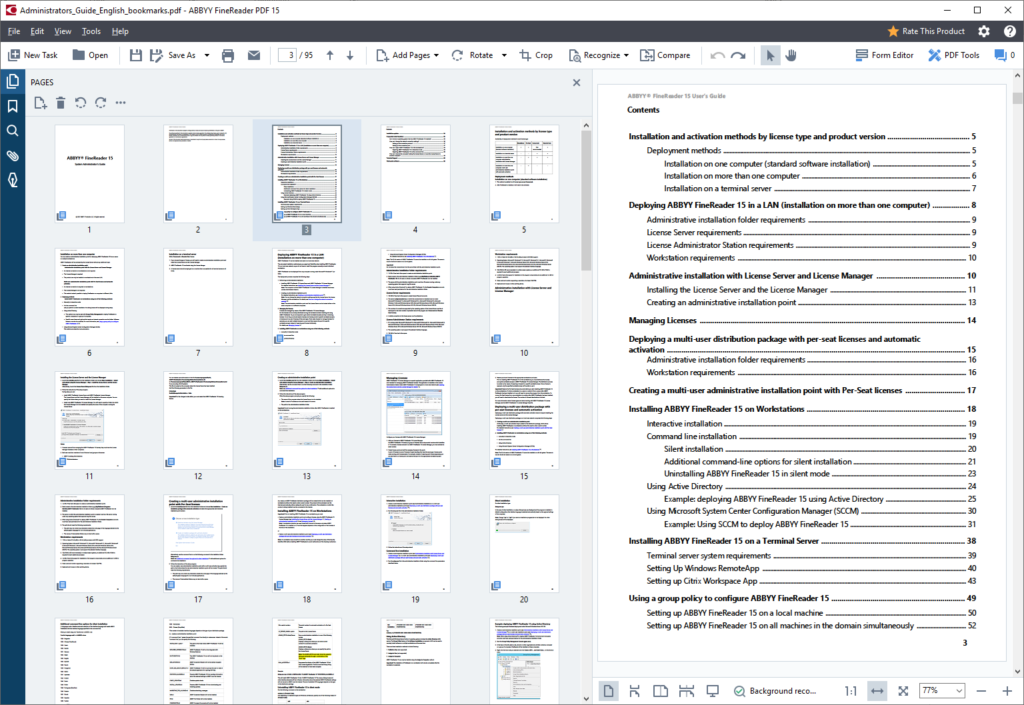Open the View menu
1024x705 pixels.
[63, 31]
